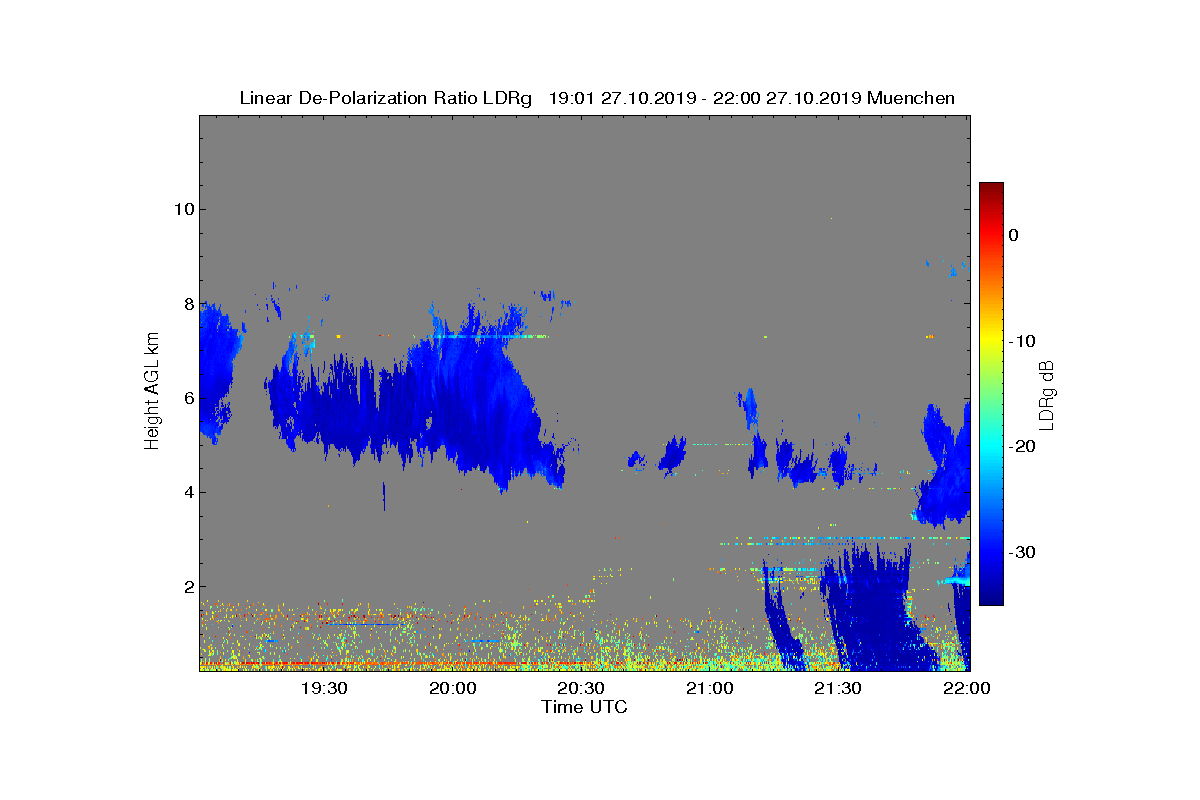Click the 21:00 time tick label
The height and width of the screenshot is (800, 1200).
tap(710, 688)
